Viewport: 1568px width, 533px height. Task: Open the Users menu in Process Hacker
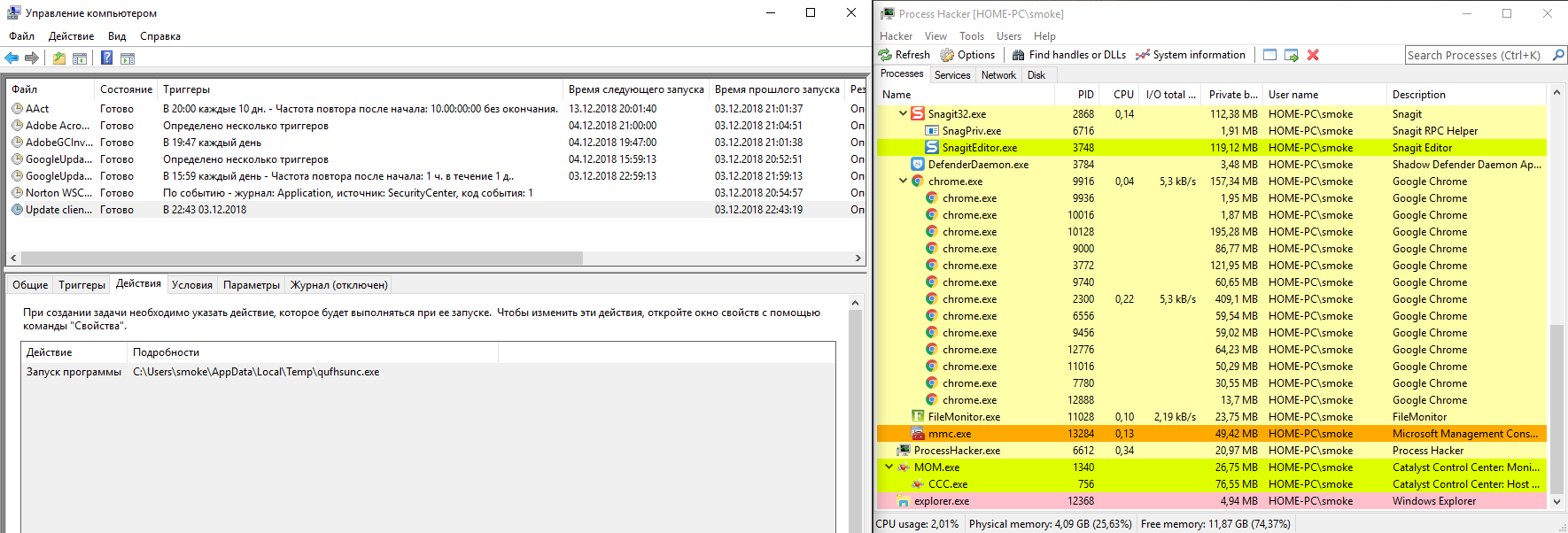(1009, 36)
